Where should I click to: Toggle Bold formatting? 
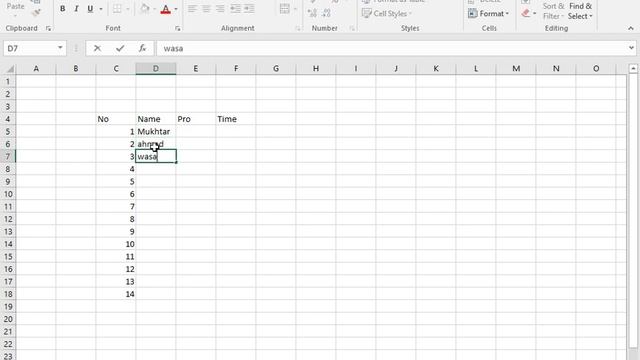[x=62, y=9]
